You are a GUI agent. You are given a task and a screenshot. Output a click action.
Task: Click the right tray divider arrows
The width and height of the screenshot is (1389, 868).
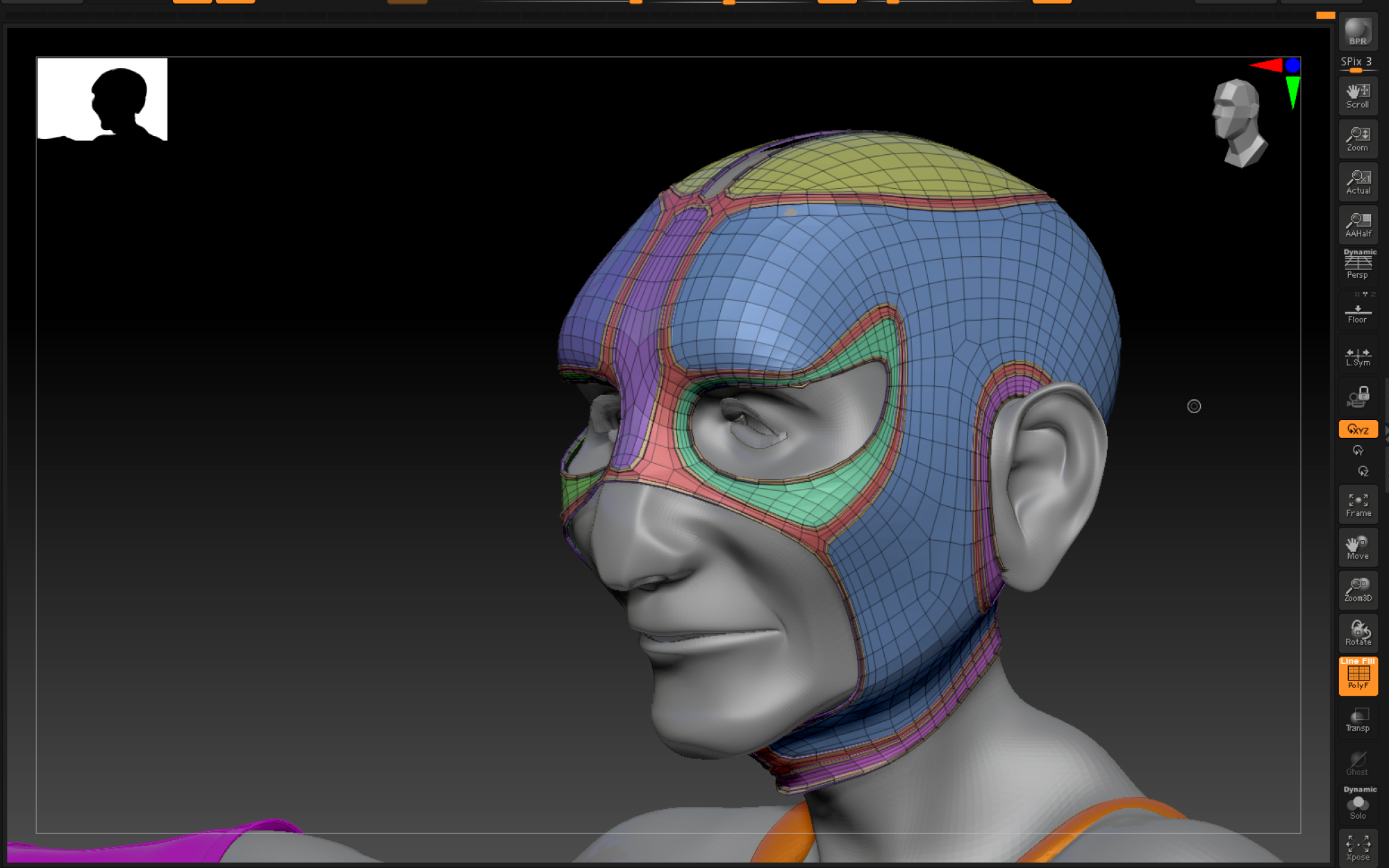(1386, 434)
